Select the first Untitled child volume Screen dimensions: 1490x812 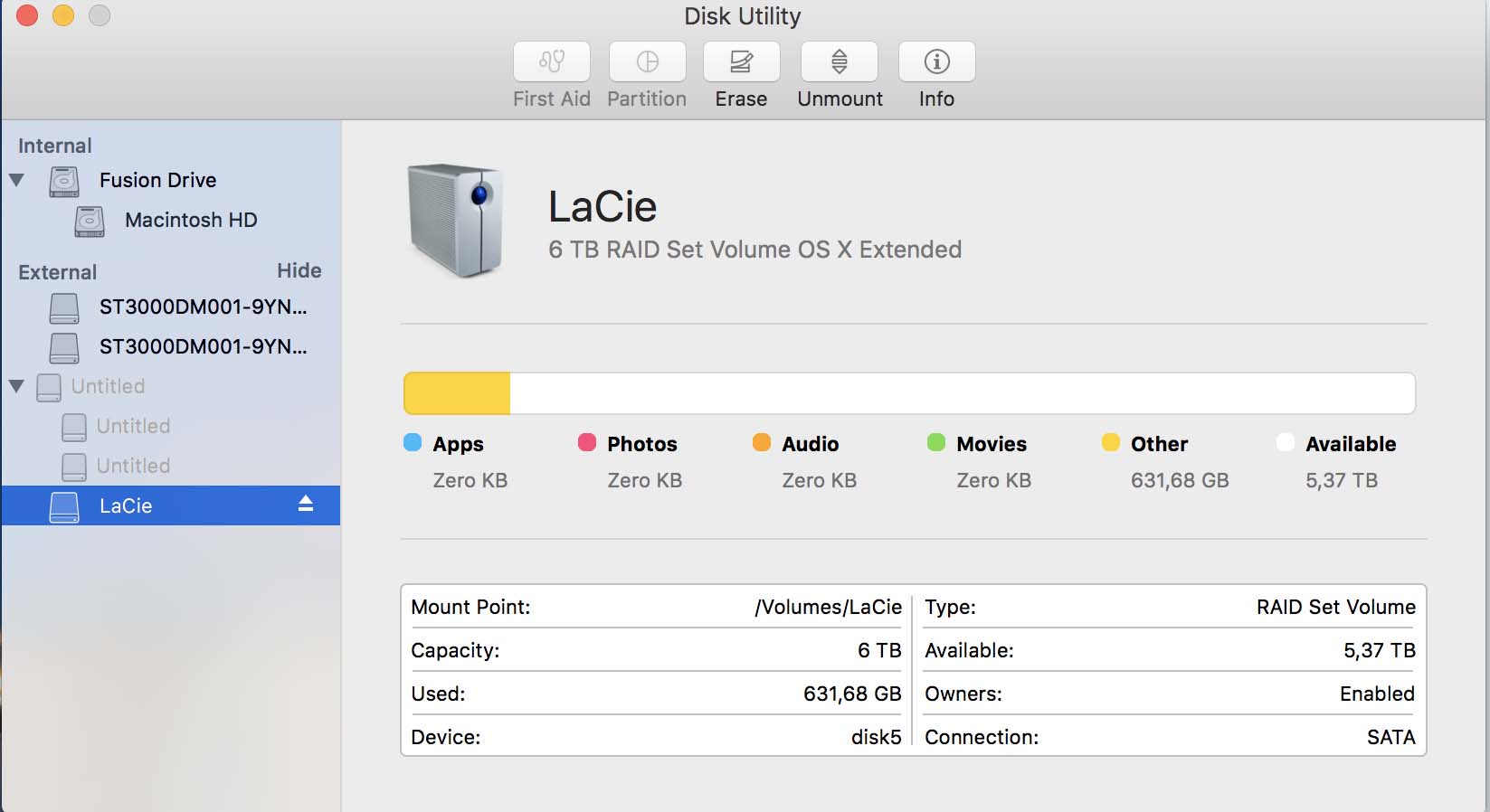[171, 426]
